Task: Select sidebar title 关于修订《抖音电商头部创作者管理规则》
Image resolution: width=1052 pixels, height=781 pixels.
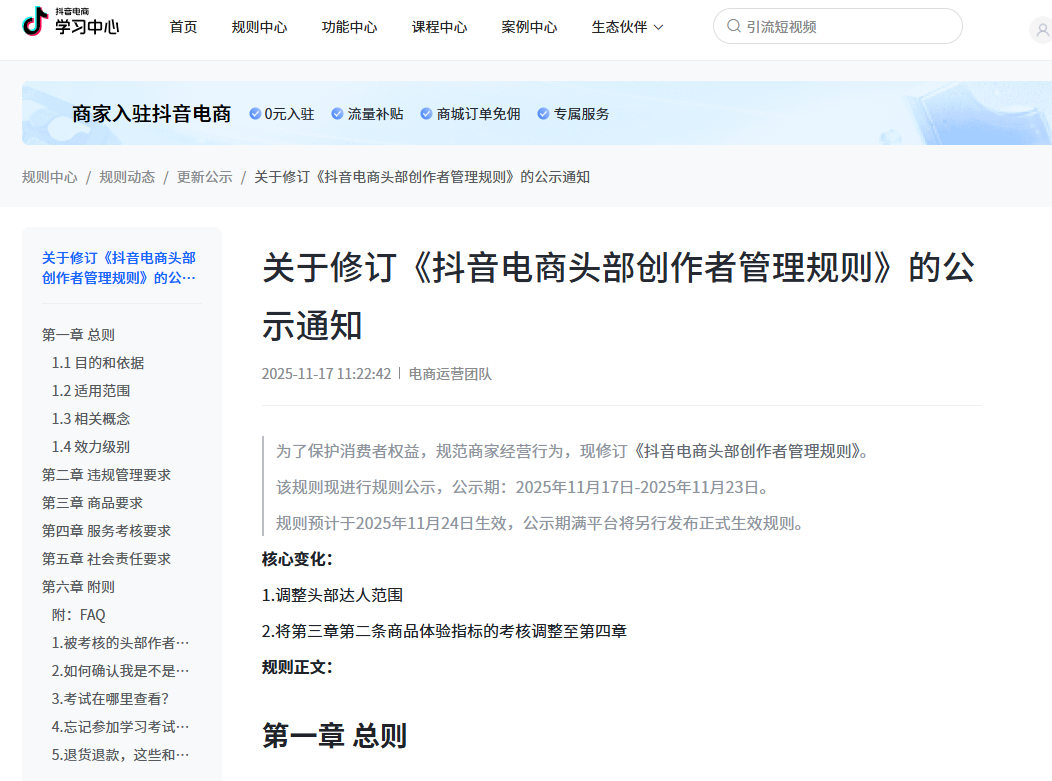Action: (x=119, y=268)
